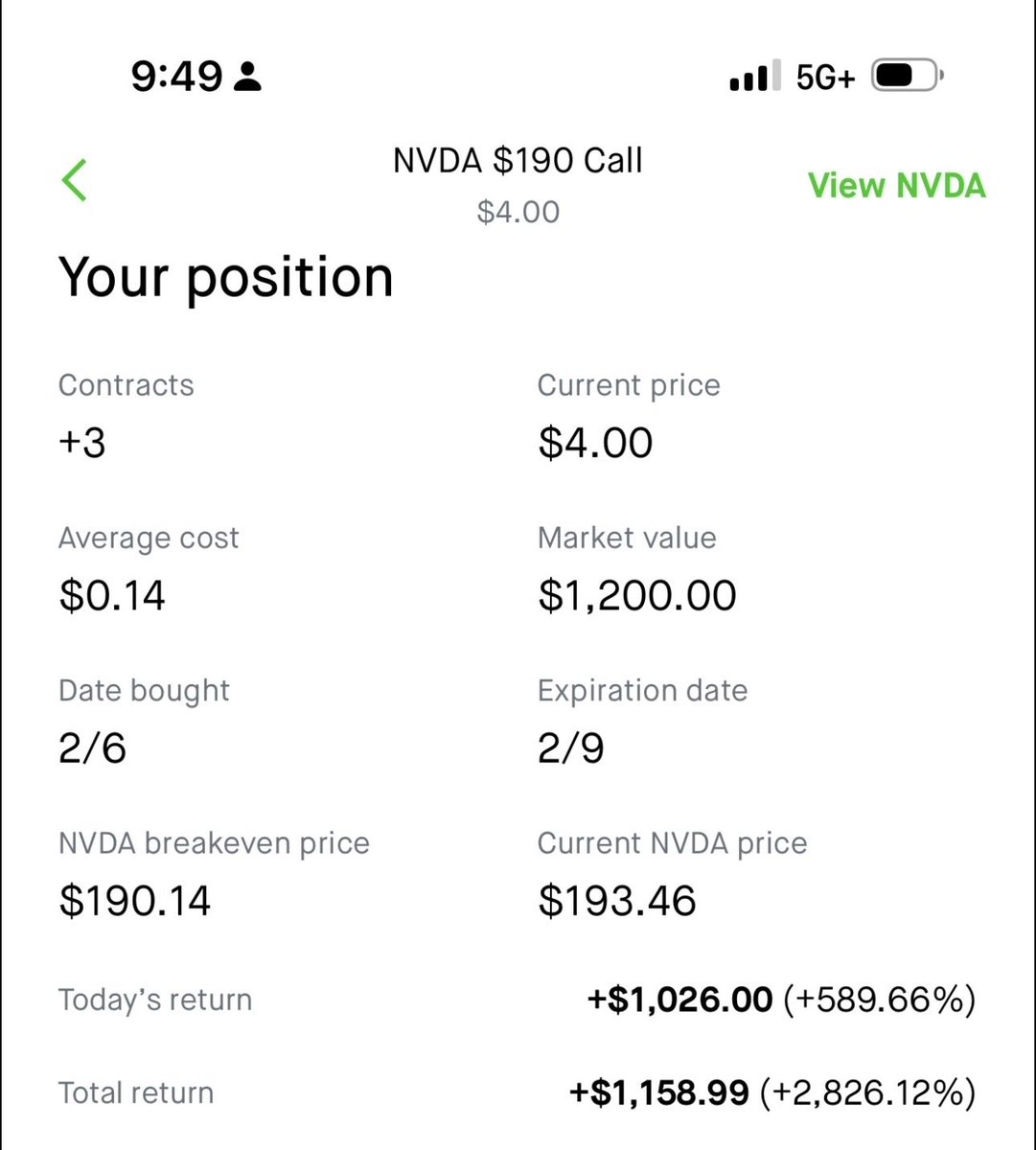Tap Total return +$1,158.99 amount
This screenshot has width=1036, height=1150.
click(x=659, y=1092)
